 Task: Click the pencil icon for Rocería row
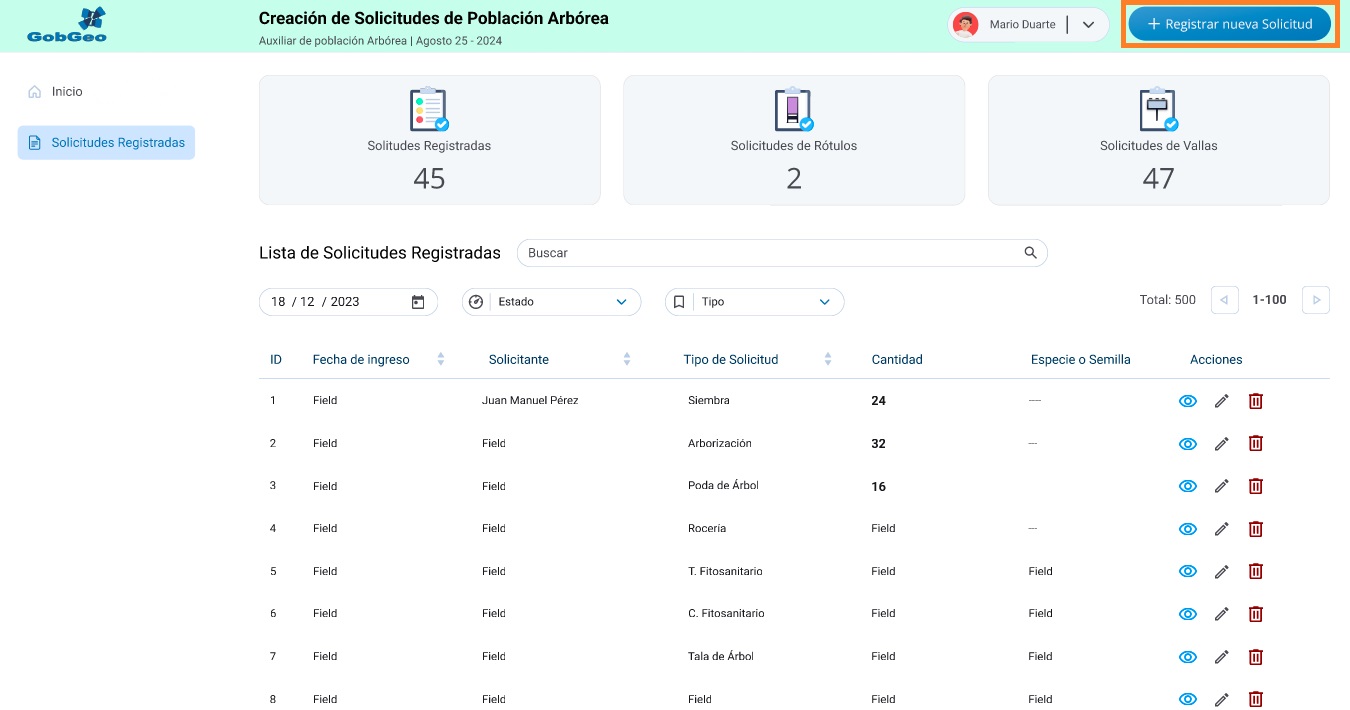(1221, 529)
